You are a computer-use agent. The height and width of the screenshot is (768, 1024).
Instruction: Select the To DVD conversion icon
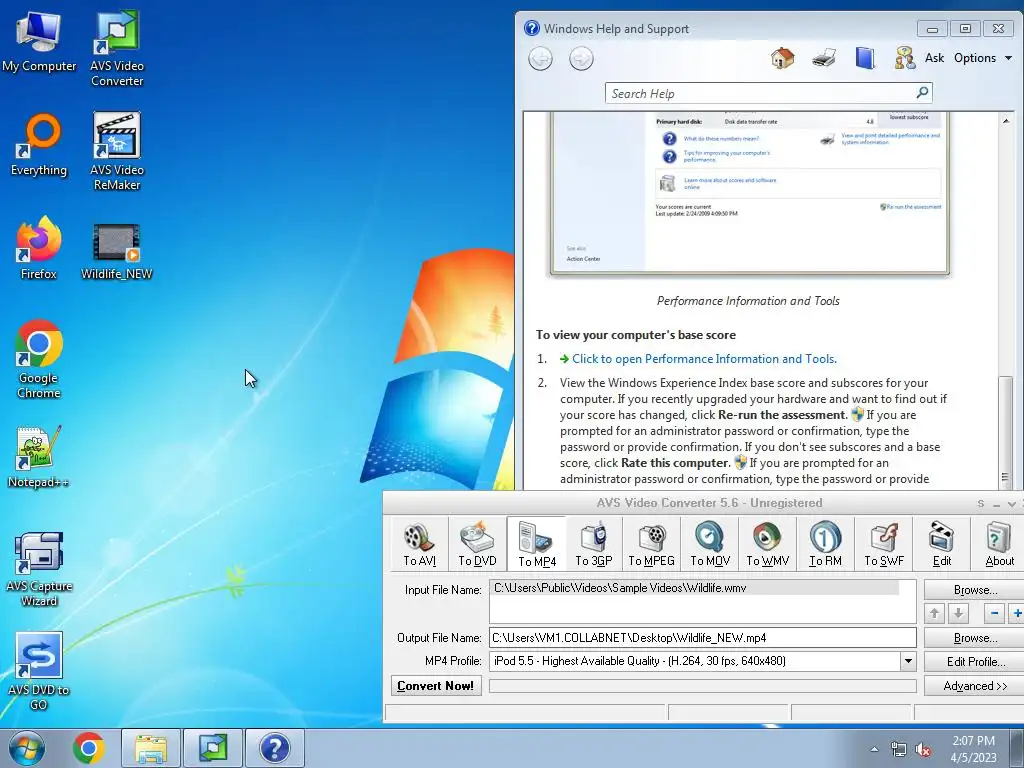click(477, 544)
